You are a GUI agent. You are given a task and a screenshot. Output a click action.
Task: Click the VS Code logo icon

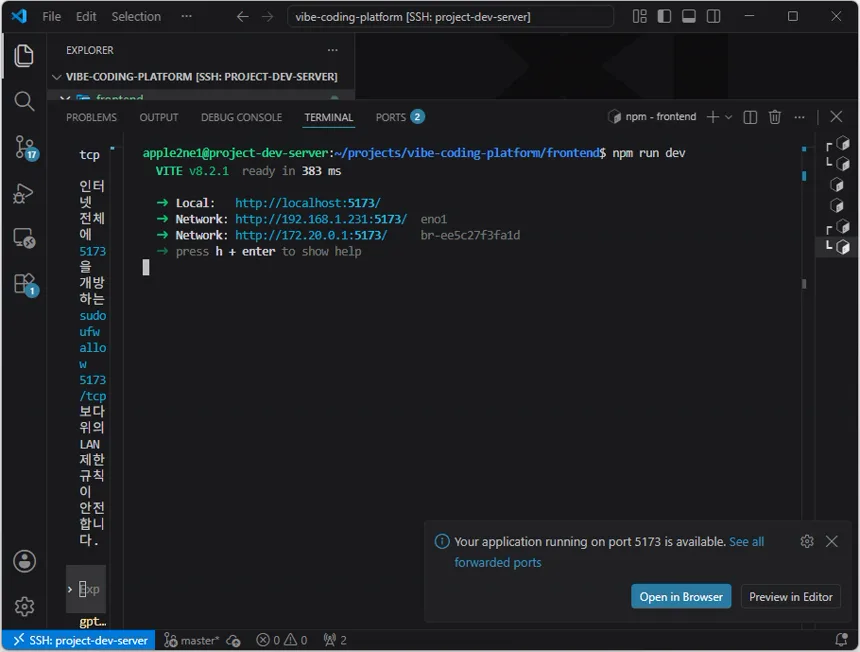[x=19, y=16]
